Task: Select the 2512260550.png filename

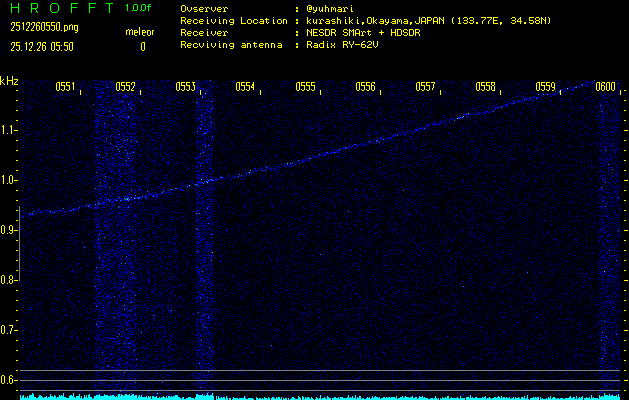Action: 46,27
